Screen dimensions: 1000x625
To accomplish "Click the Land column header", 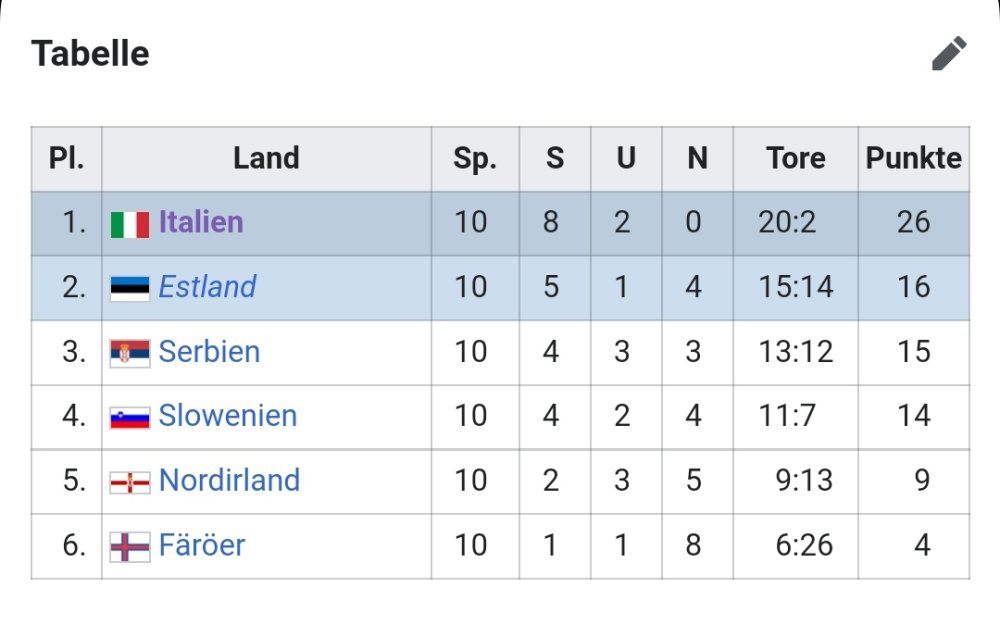I will coord(266,158).
